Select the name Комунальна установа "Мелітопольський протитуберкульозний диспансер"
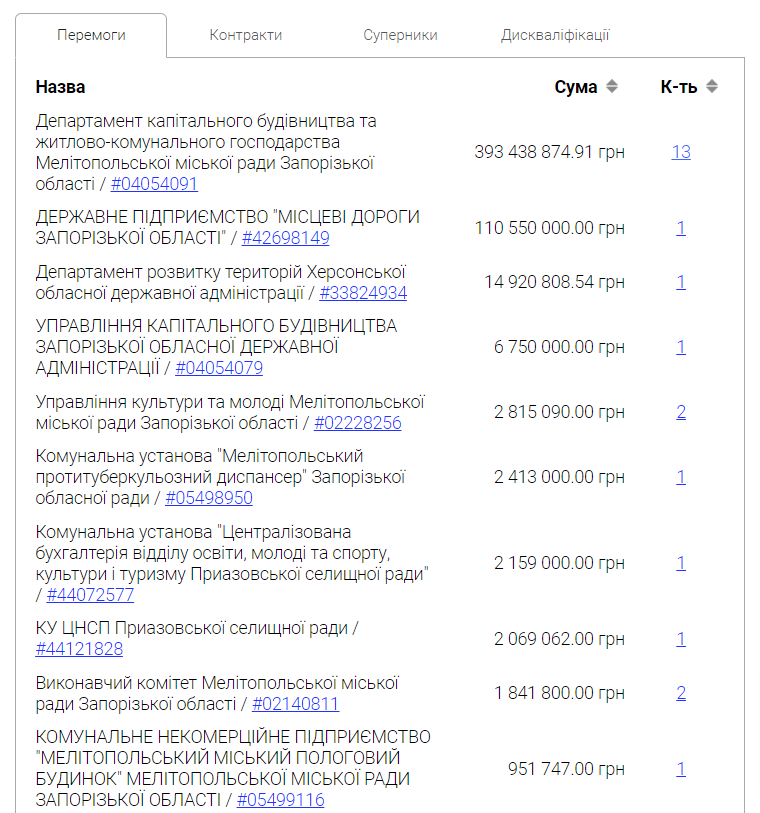Image resolution: width=760 pixels, height=813 pixels. point(199,467)
